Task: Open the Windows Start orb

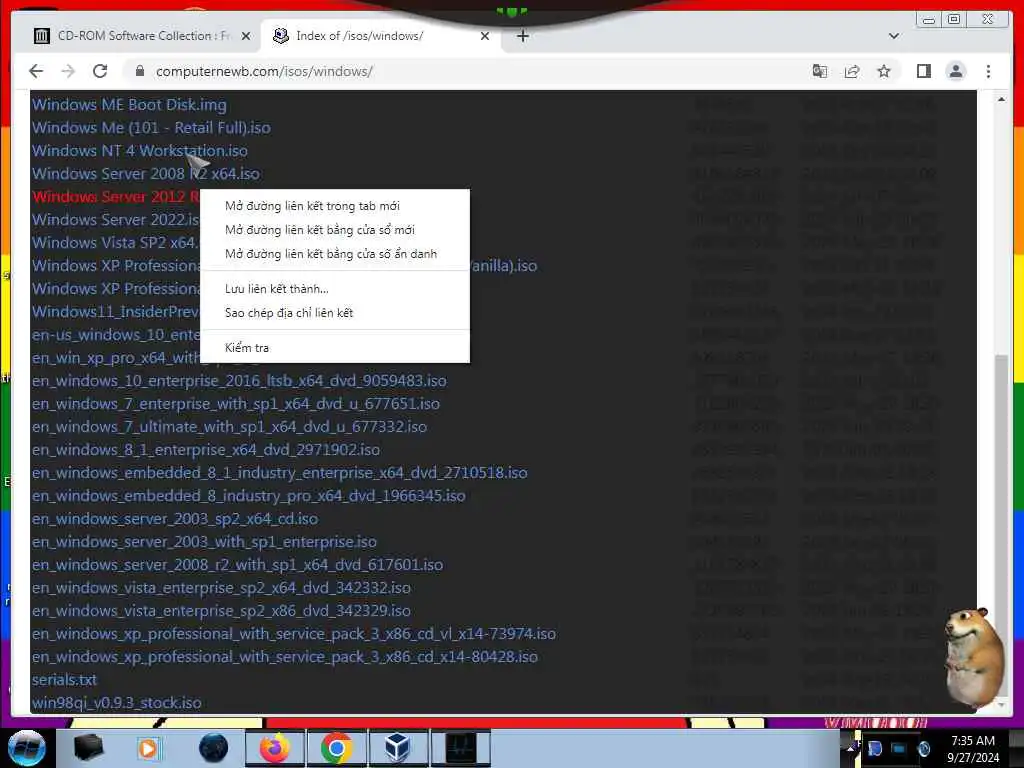Action: 26,748
